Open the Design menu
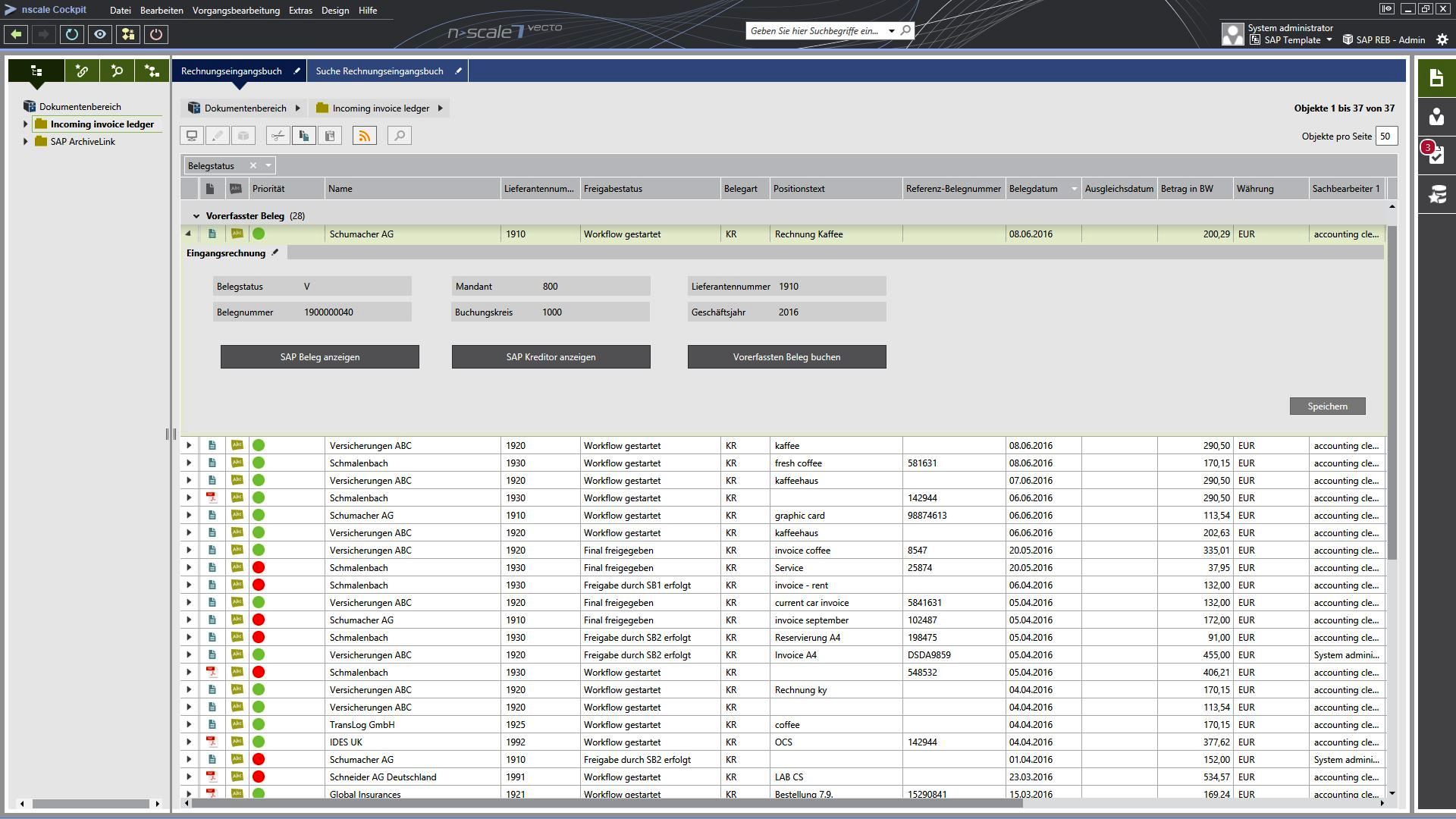Viewport: 1456px width, 819px height. 335,10
